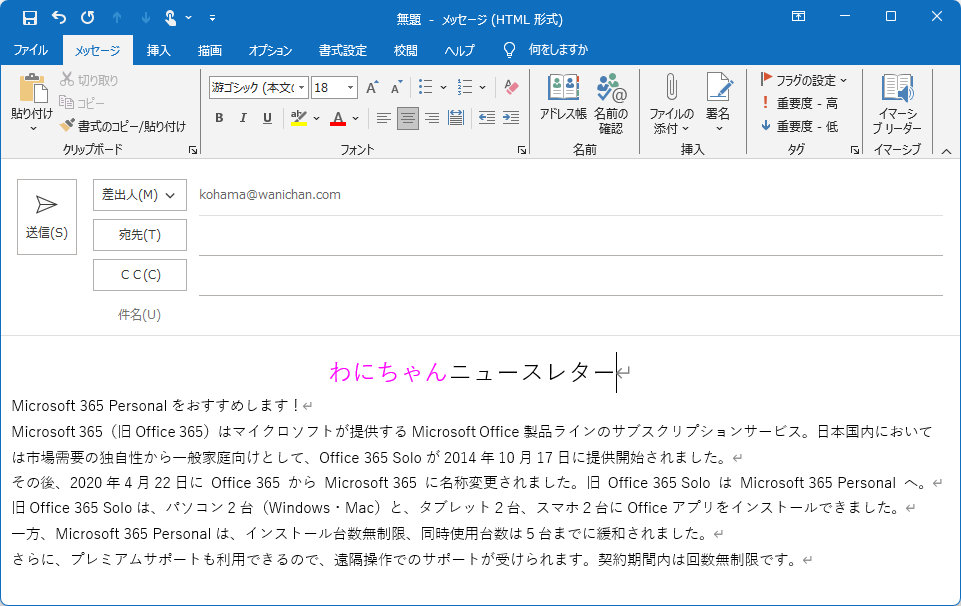This screenshot has height=606, width=961.
Task: Apply yellow text highlight color
Action: 298,118
